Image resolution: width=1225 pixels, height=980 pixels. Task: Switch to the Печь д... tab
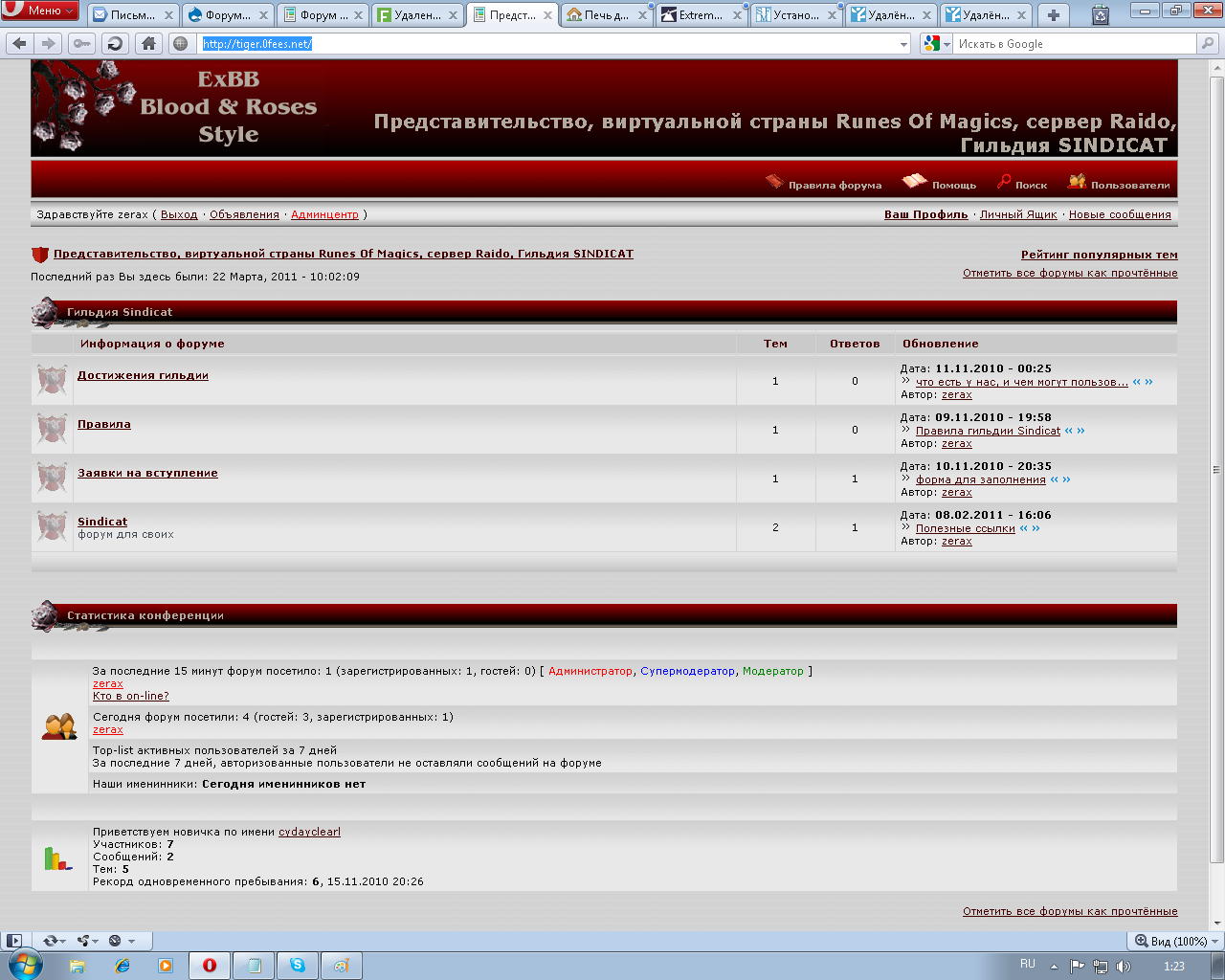click(607, 14)
